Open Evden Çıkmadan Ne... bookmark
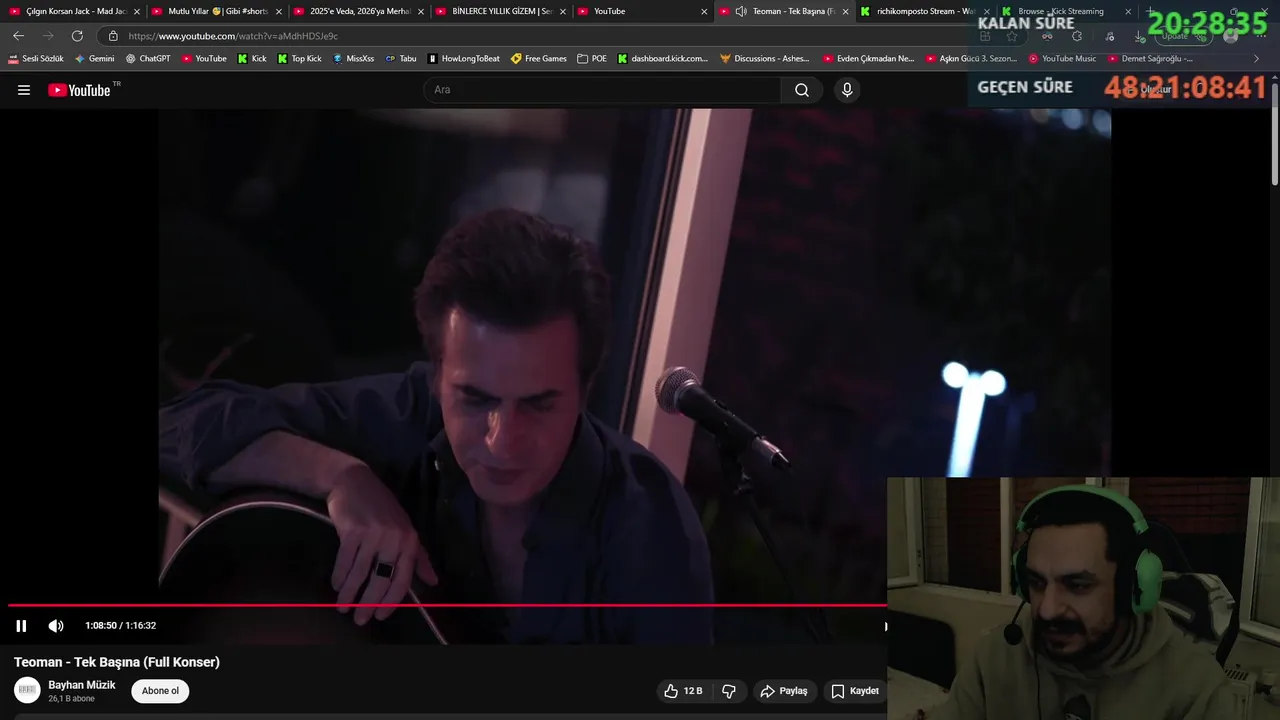Viewport: 1280px width, 720px height. click(x=868, y=59)
